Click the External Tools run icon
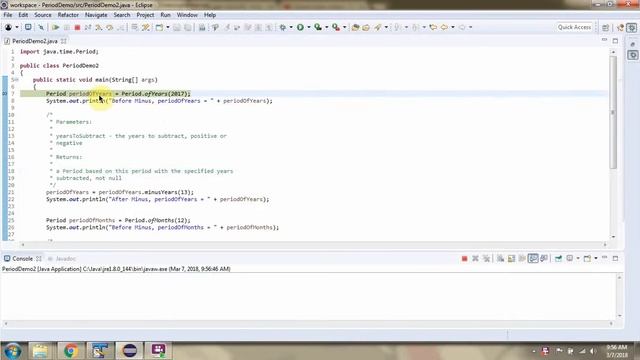 336,27
